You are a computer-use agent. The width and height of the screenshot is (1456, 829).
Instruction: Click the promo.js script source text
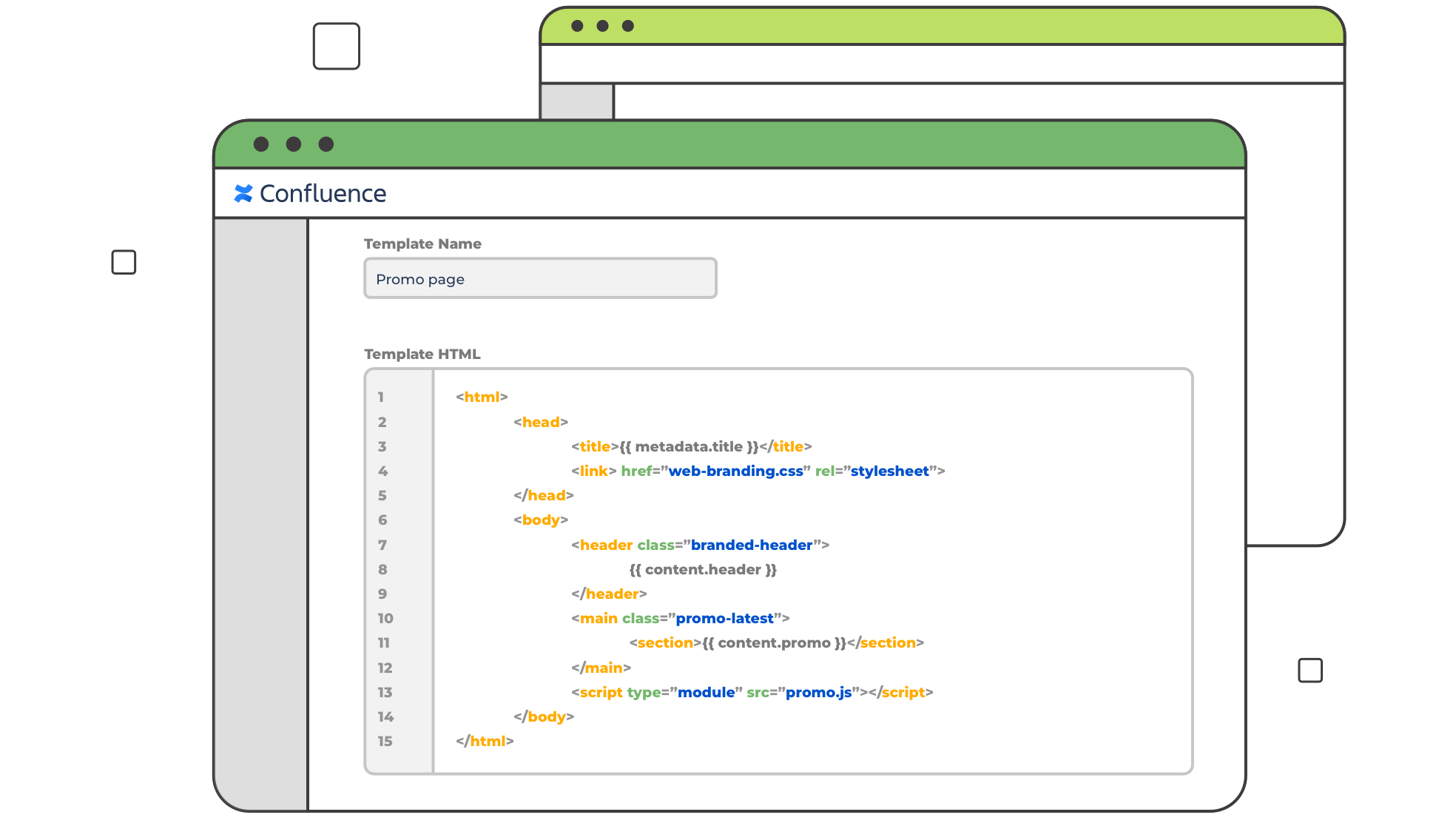pos(818,693)
